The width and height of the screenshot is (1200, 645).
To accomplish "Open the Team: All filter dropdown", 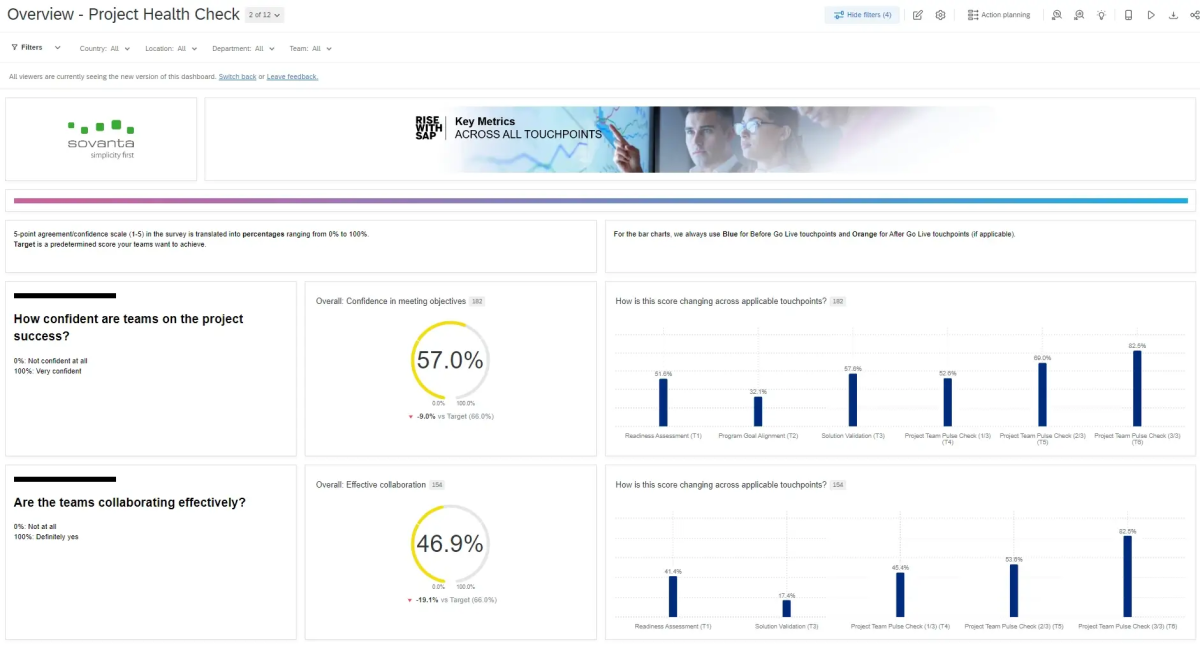I will [x=311, y=48].
